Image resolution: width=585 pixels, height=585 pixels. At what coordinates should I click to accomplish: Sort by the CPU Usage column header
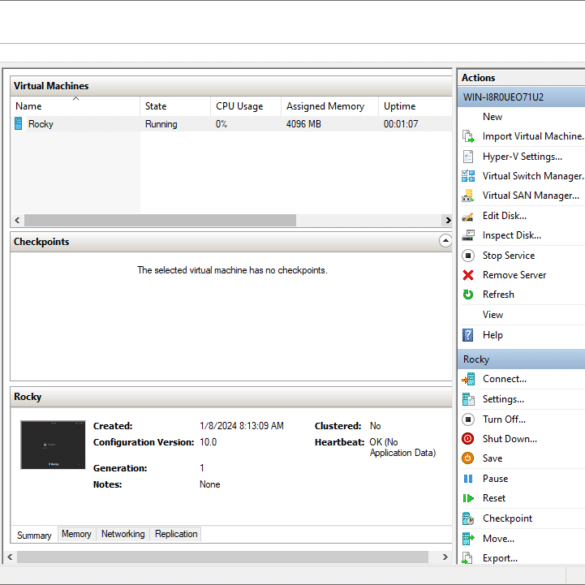click(246, 106)
